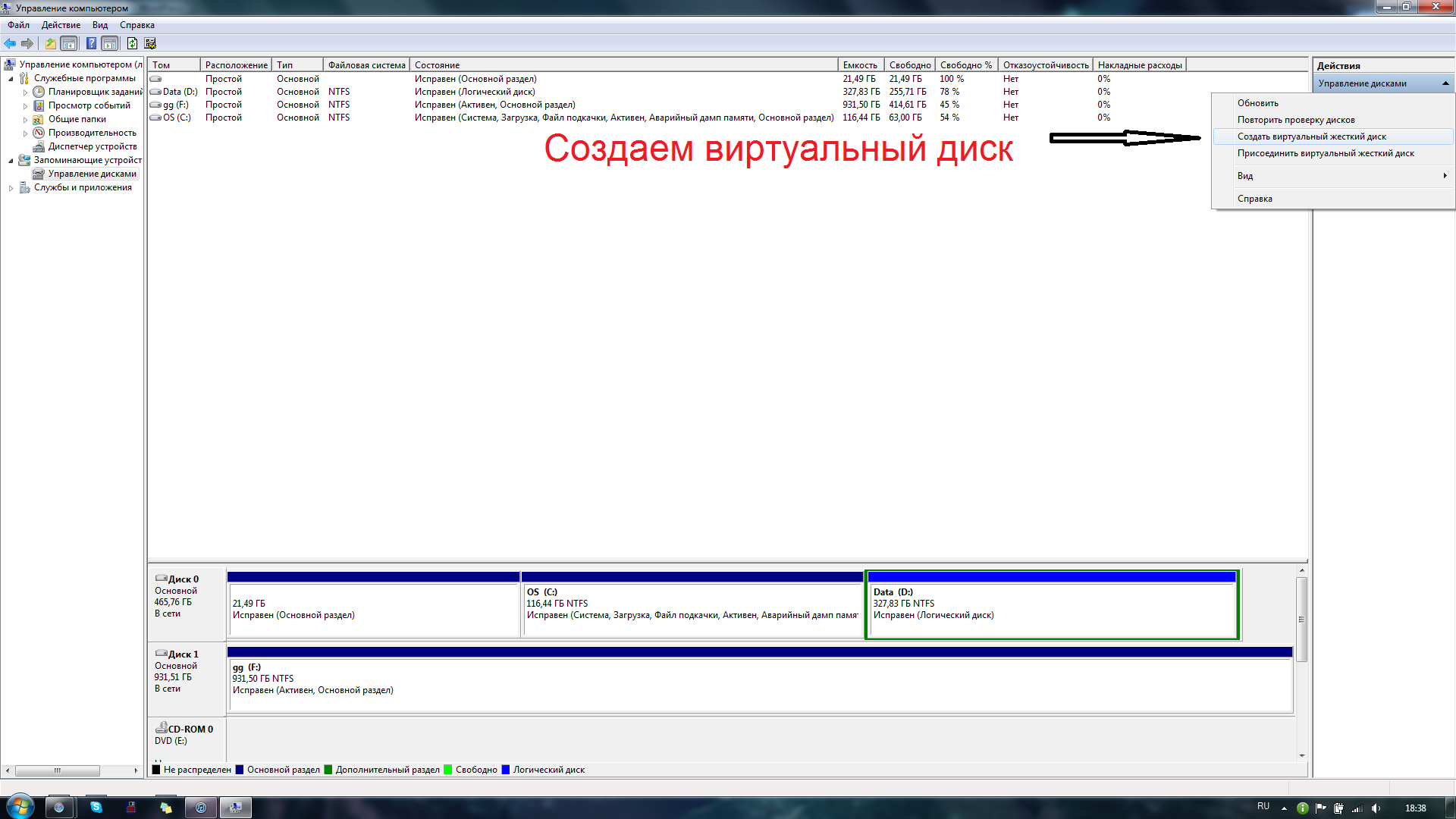Screen dimensions: 1456x819
Task: Click the disk pane vertical scrollbar
Action: [1301, 619]
